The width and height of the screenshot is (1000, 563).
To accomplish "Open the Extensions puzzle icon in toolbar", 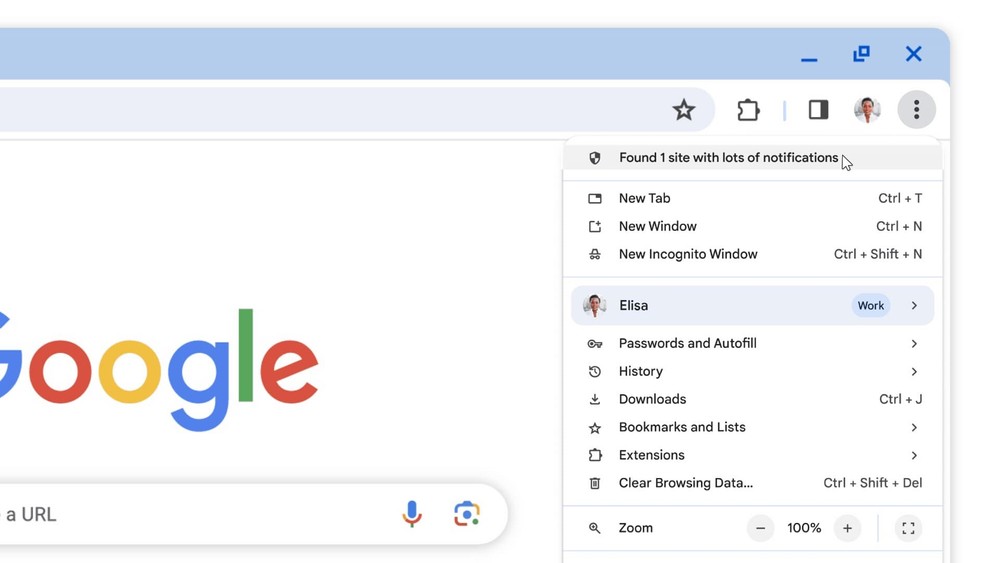I will [748, 110].
